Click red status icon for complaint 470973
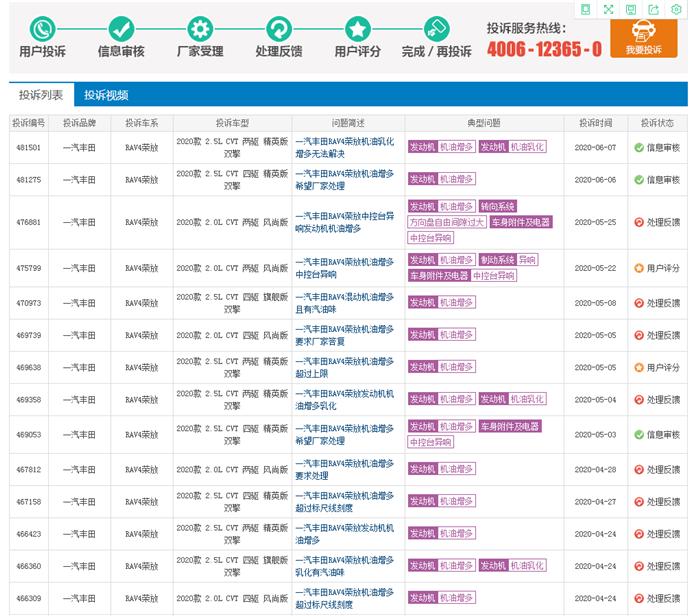Screen dimensions: 700x616 point(639,303)
